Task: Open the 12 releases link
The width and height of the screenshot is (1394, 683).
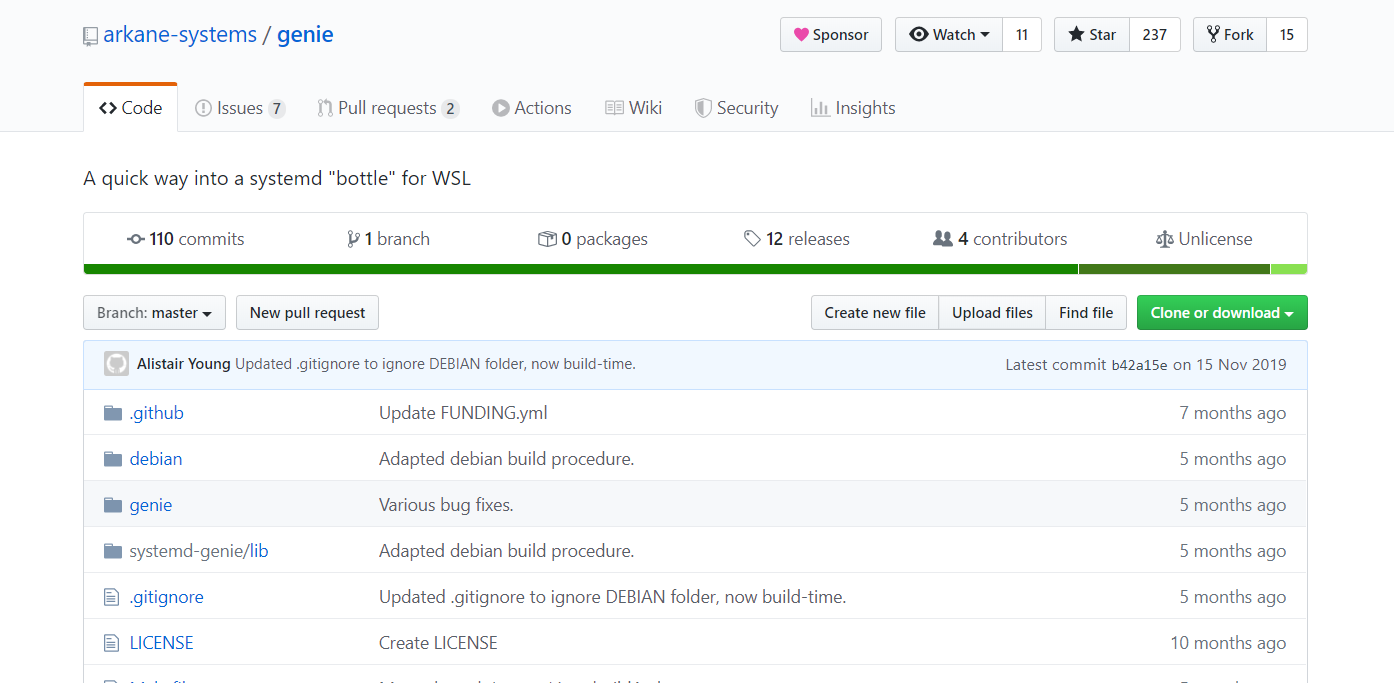Action: point(797,239)
